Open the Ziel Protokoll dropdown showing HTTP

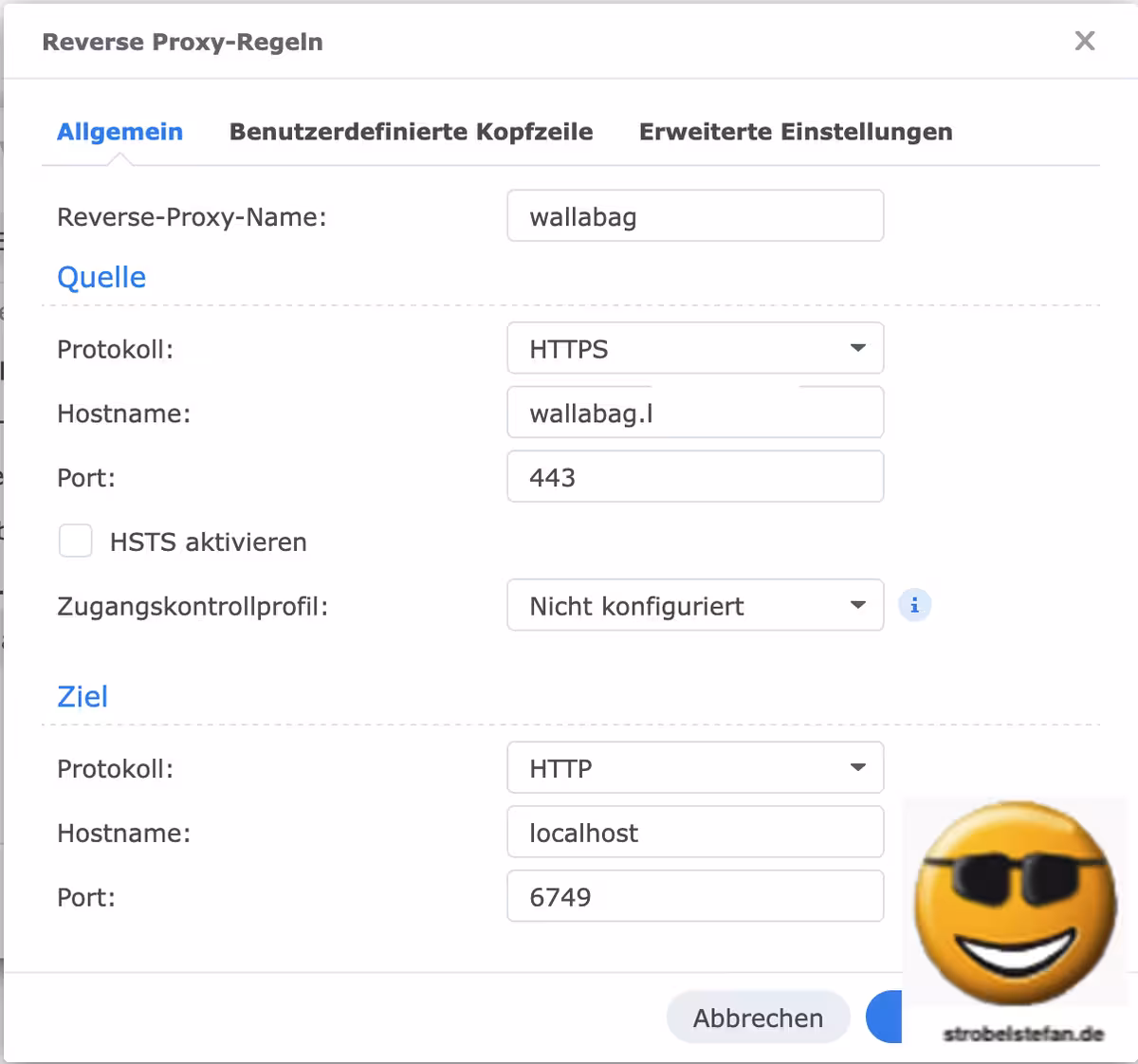(x=695, y=768)
